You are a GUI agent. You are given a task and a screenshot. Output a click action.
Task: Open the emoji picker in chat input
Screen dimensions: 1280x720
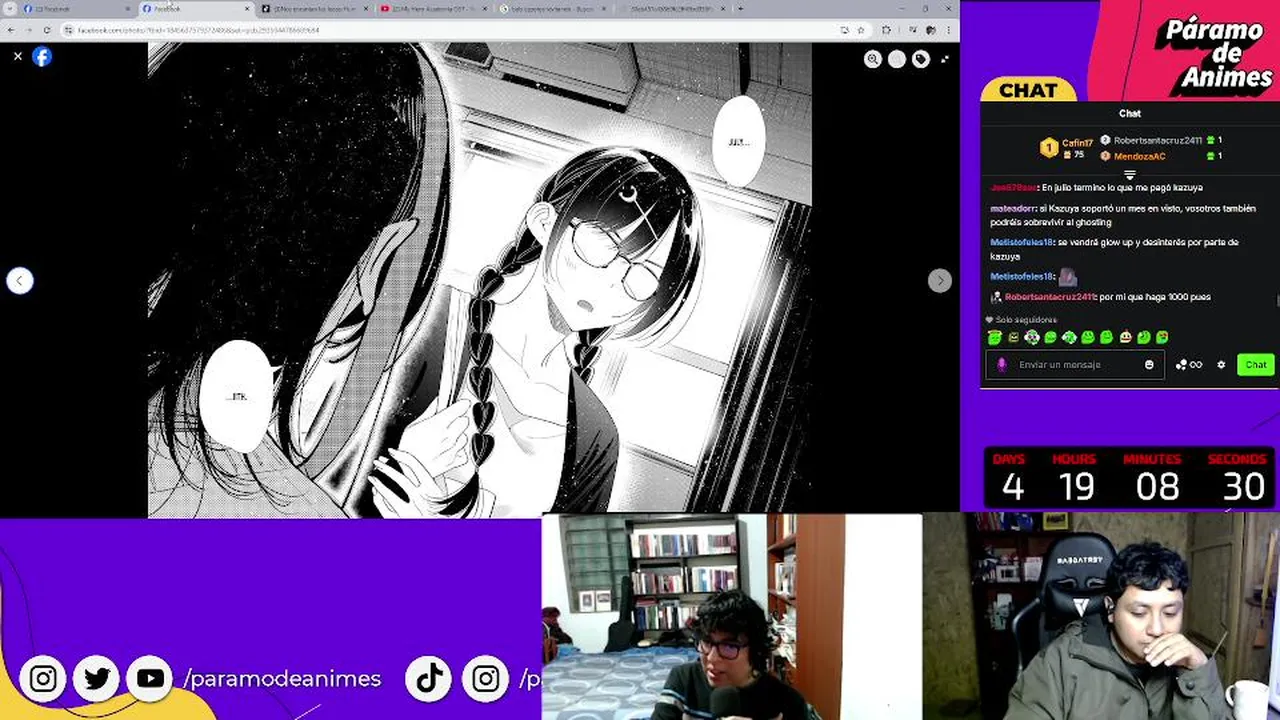pos(1149,365)
